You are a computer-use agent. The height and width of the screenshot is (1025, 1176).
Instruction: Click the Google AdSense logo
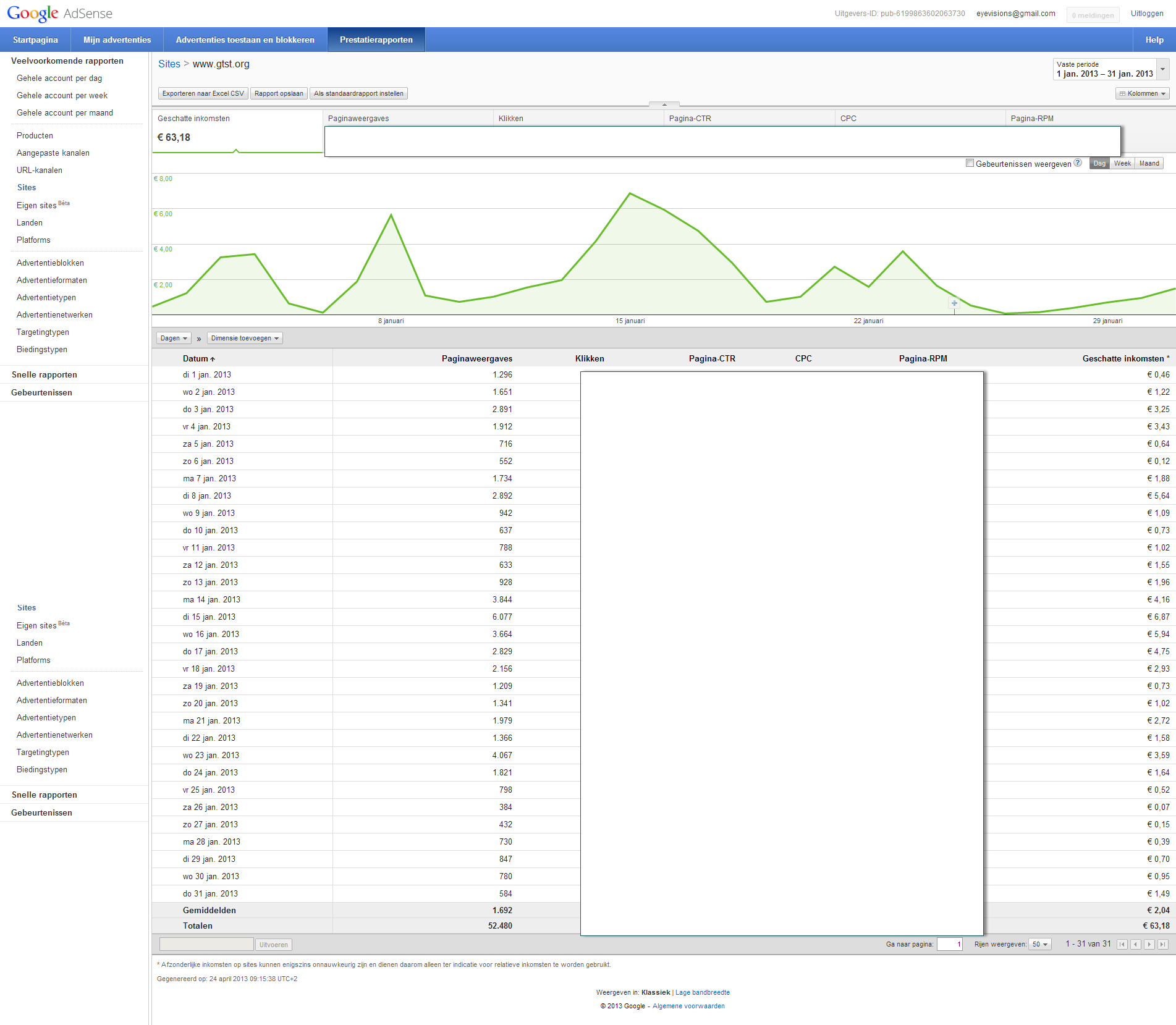click(x=60, y=13)
